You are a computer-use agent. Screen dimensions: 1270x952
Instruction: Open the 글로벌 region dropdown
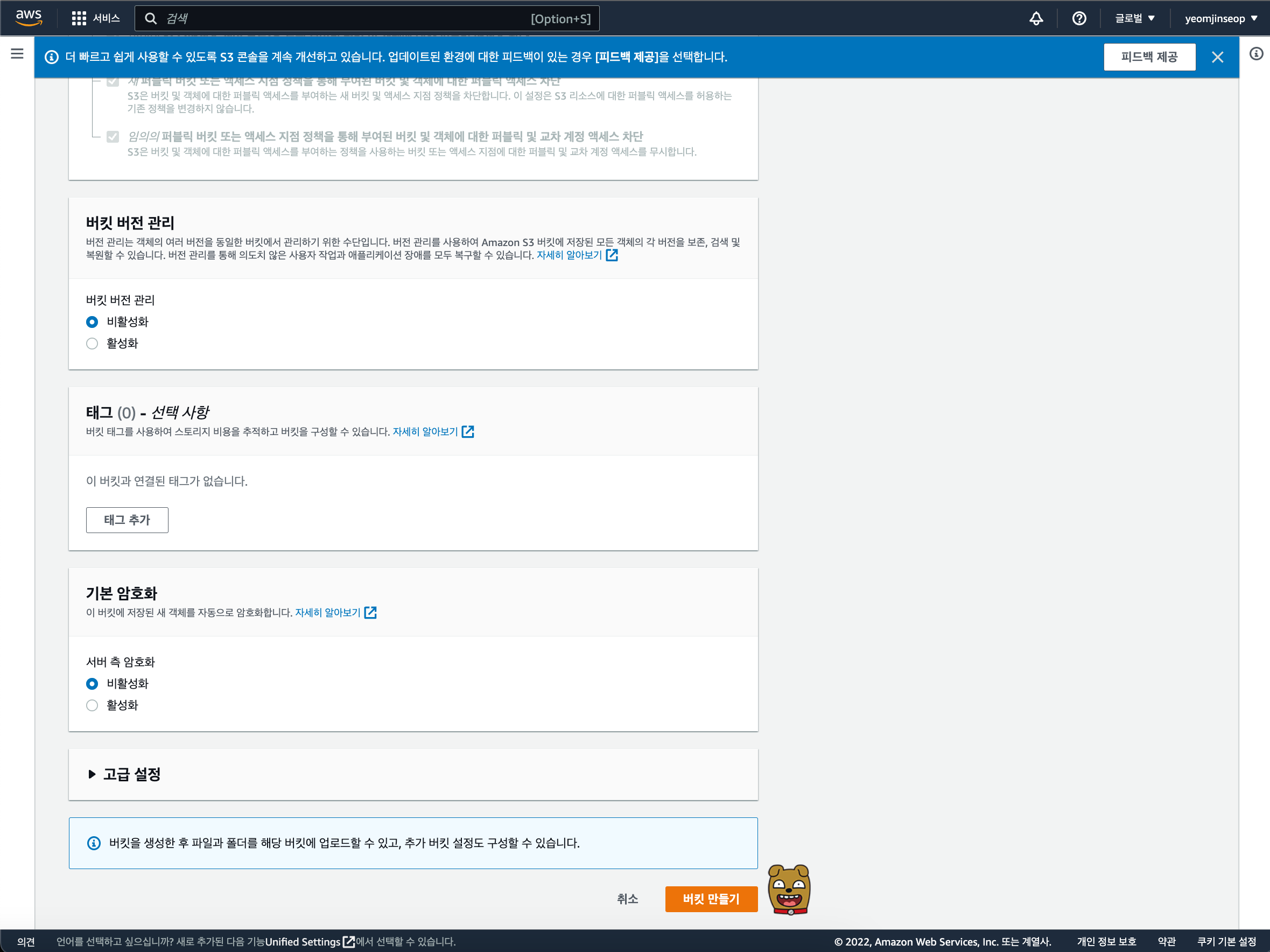coord(1134,18)
